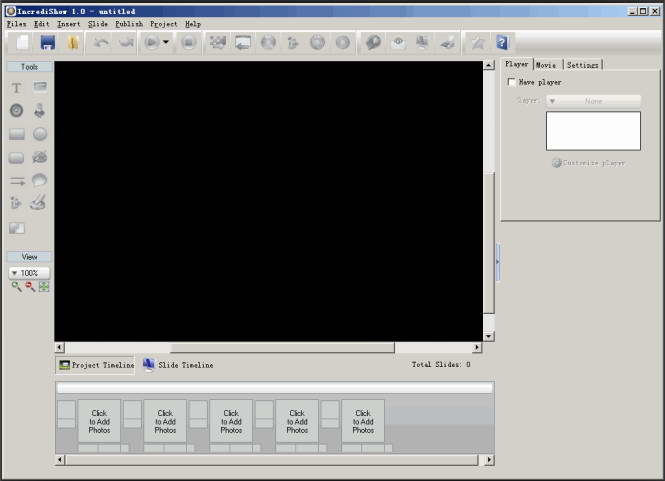This screenshot has width=665, height=481.
Task: Click the Zoom out red magnifier icon
Action: (x=30, y=287)
